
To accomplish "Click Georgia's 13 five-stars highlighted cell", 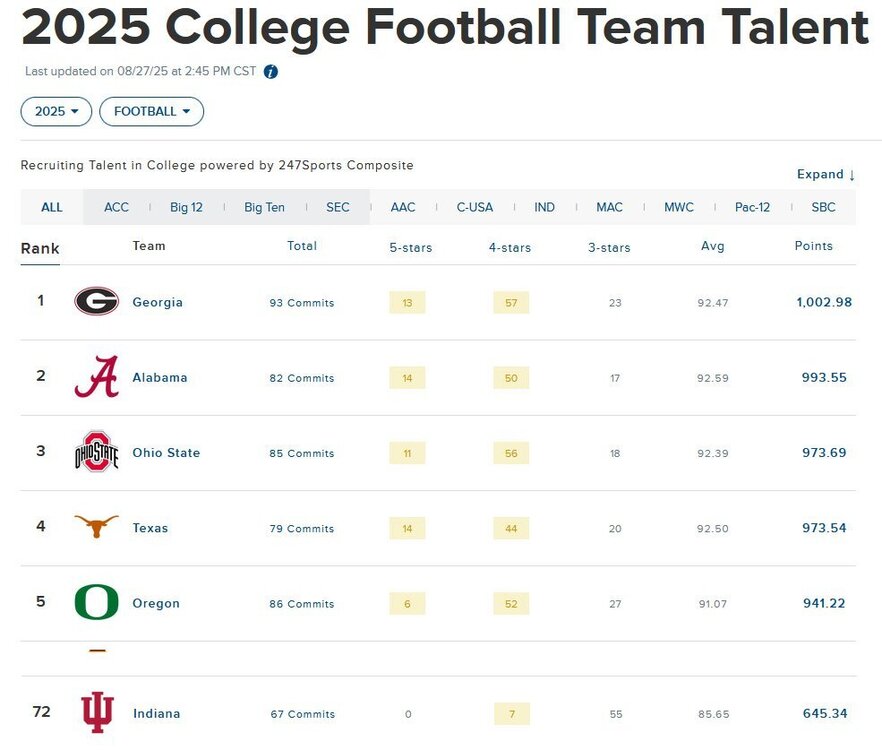I will click(407, 302).
